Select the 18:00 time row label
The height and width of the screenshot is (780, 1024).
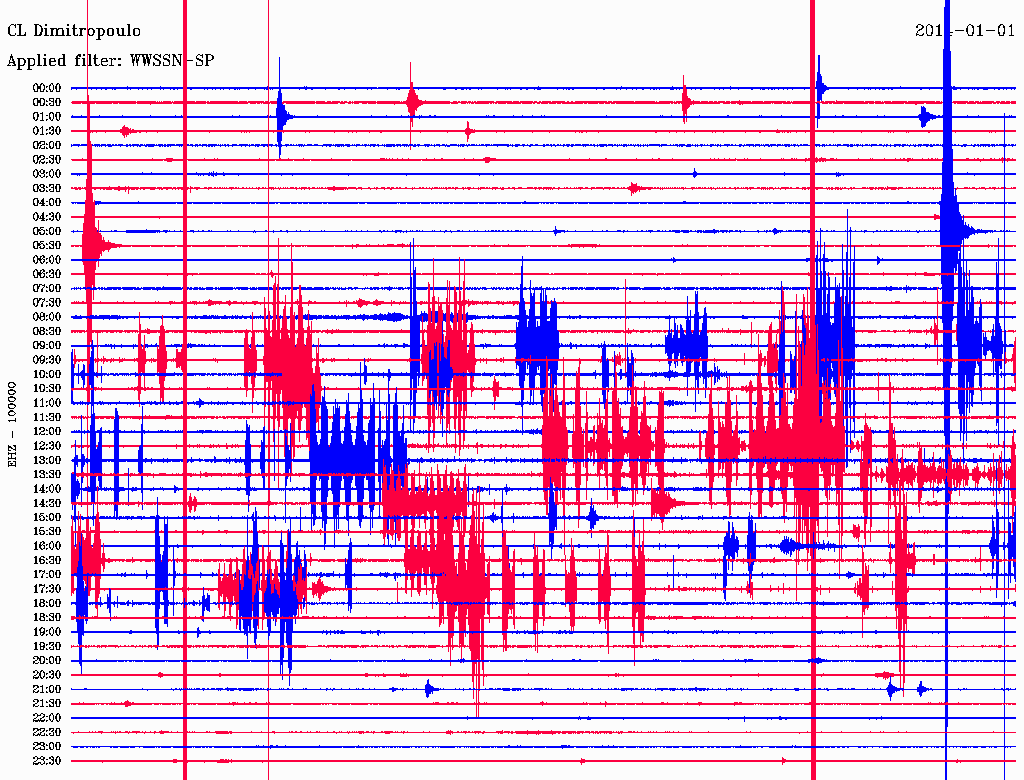click(47, 603)
